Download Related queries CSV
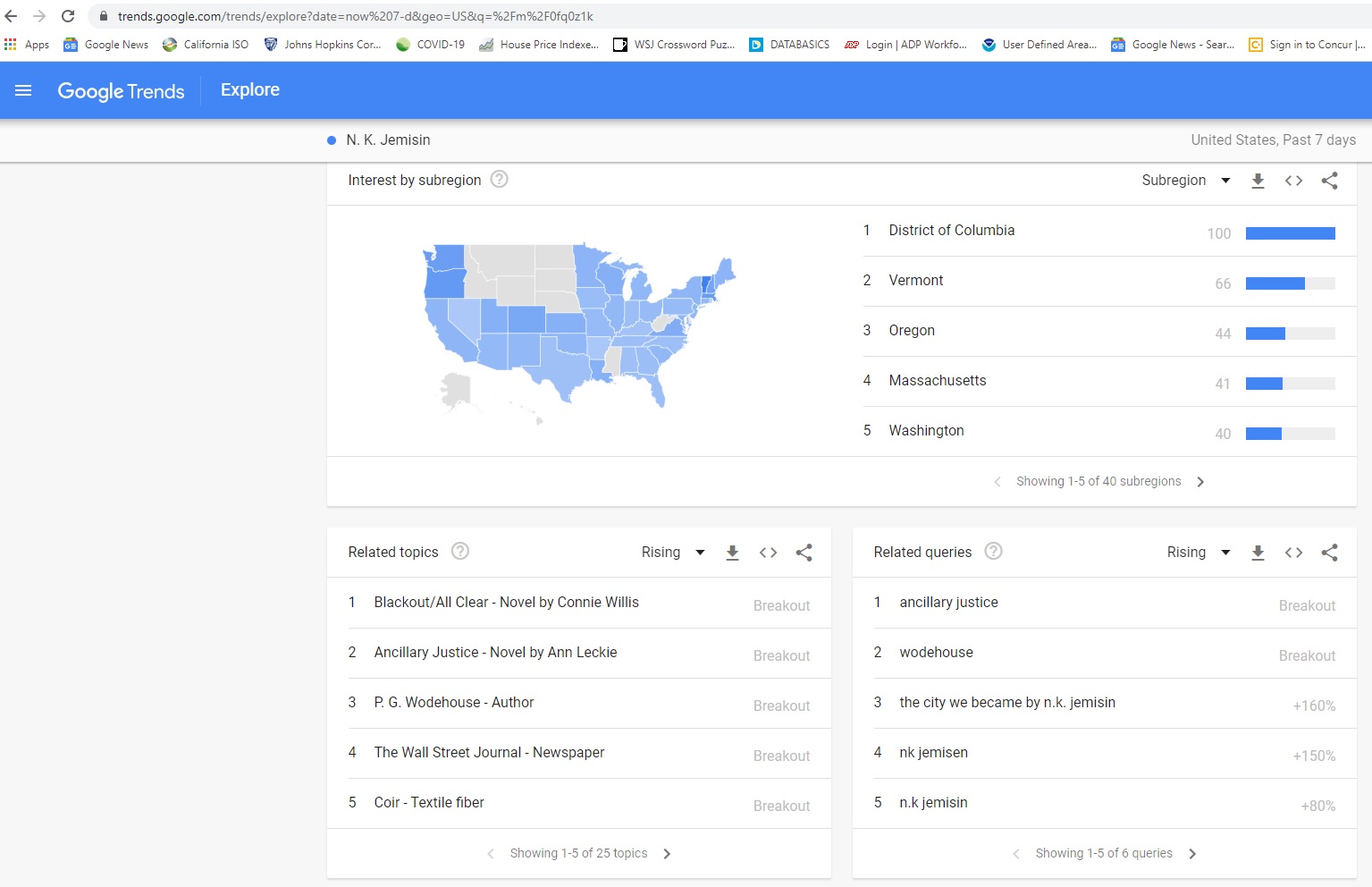 1258,553
